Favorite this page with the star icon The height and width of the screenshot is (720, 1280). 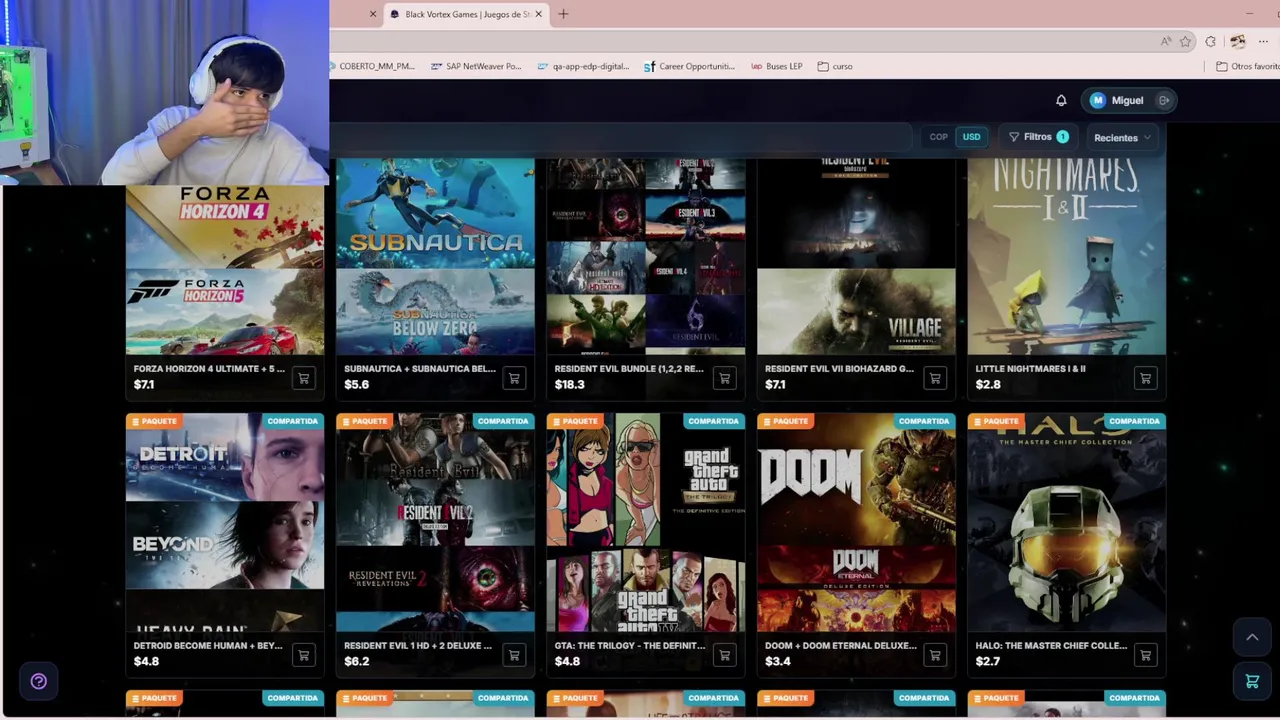[x=1186, y=41]
